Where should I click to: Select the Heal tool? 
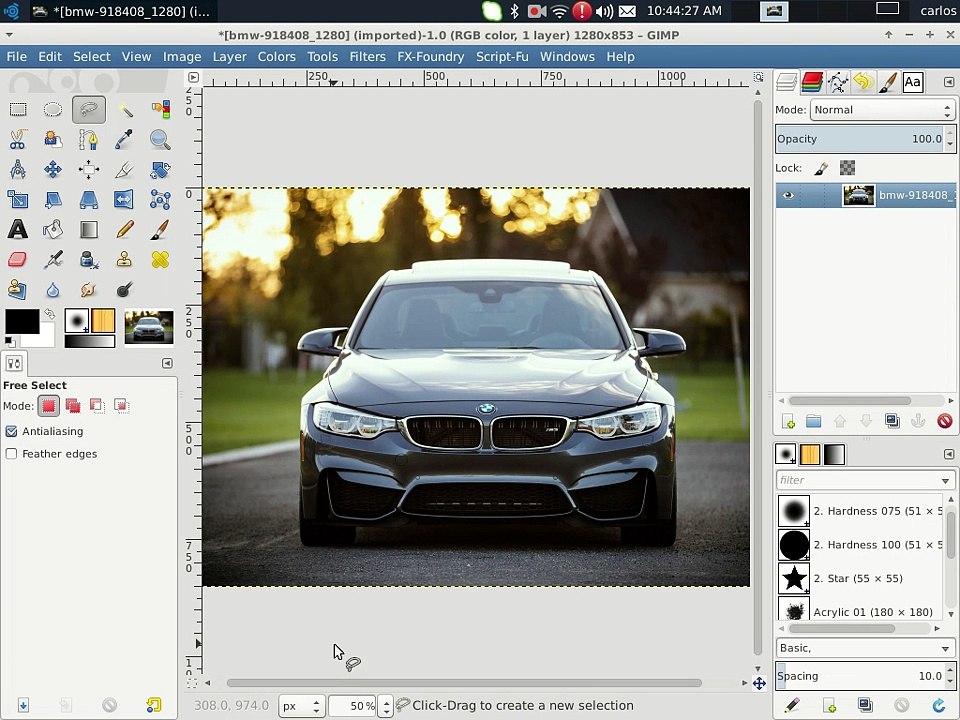point(160,260)
